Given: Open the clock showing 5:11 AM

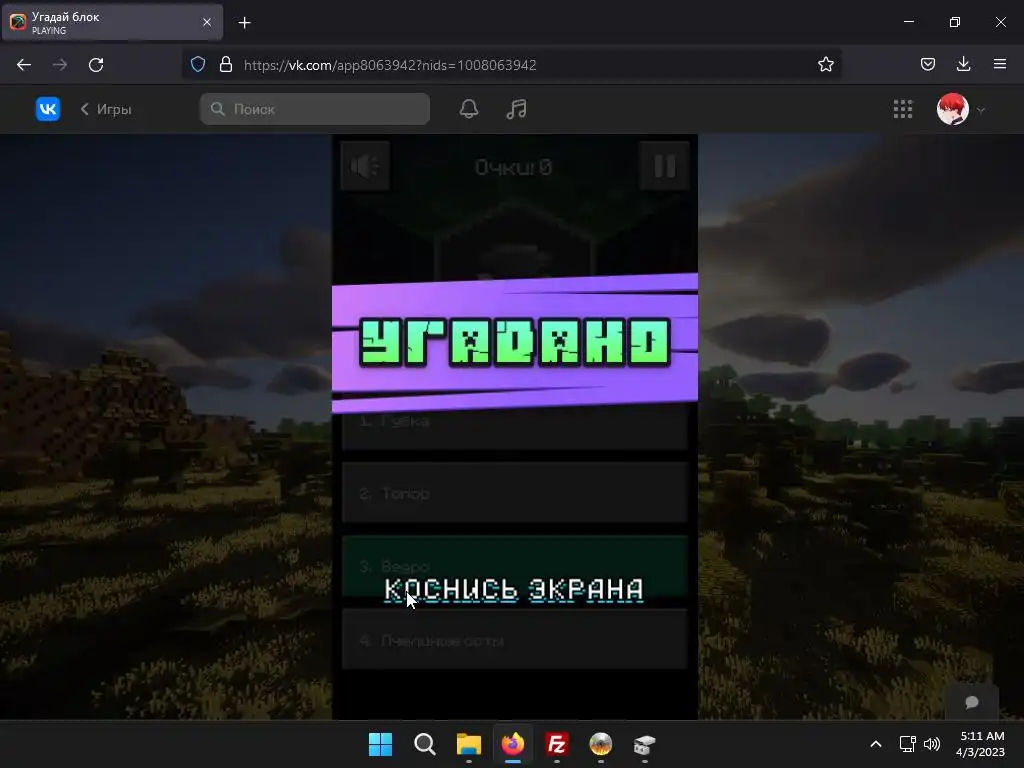Looking at the screenshot, I should (980, 744).
